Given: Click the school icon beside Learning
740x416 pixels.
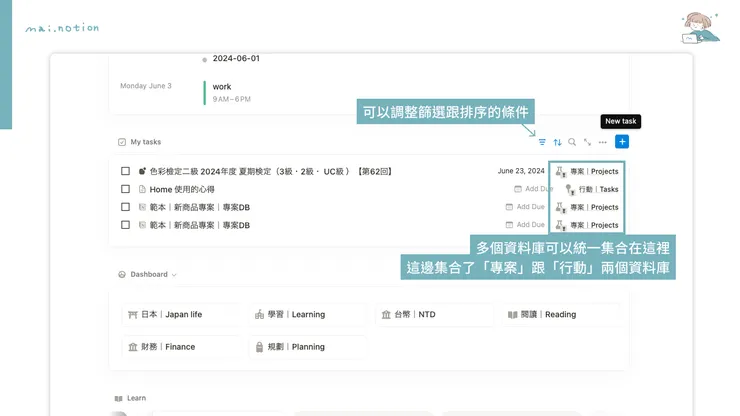Looking at the screenshot, I should [259, 314].
